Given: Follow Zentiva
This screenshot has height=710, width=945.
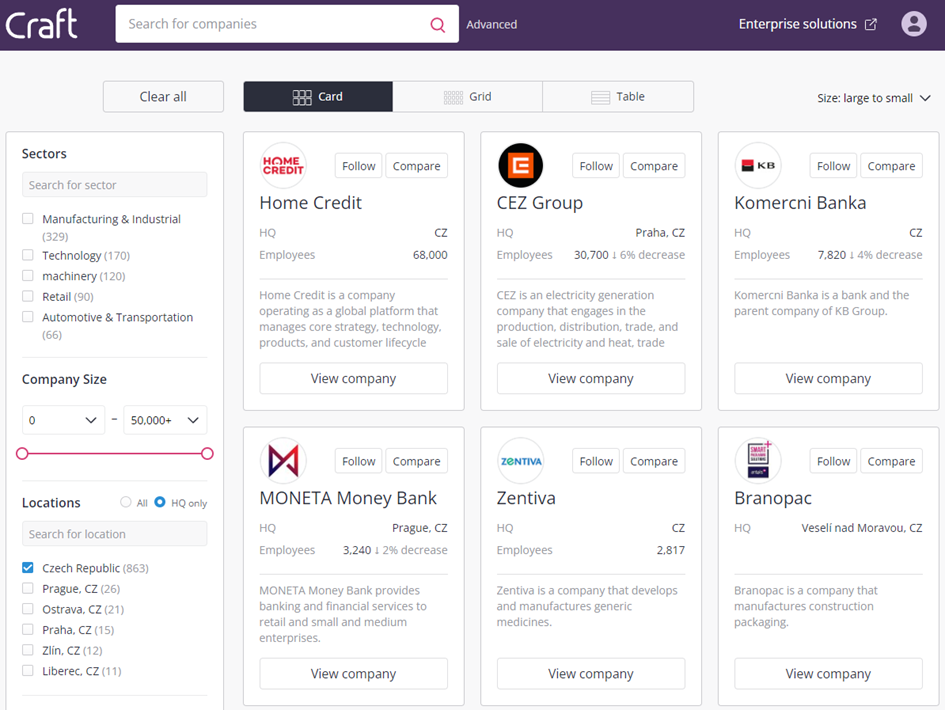Looking at the screenshot, I should point(596,461).
